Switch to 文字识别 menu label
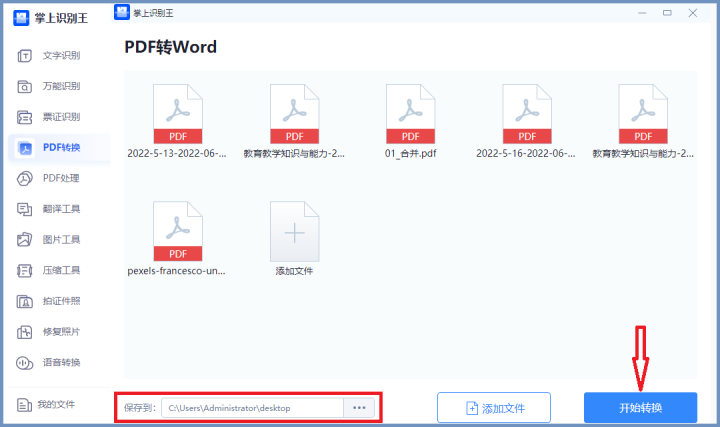 [62, 56]
